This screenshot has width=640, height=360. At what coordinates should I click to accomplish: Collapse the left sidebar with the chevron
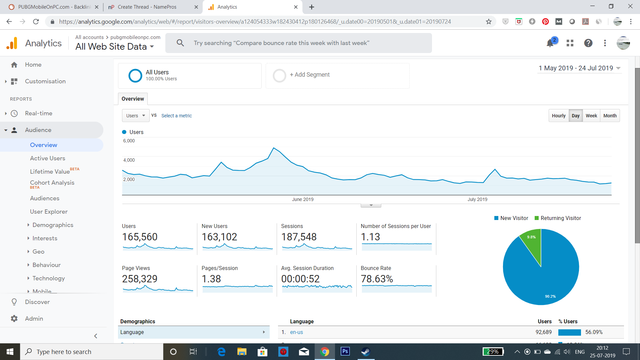tap(96, 336)
